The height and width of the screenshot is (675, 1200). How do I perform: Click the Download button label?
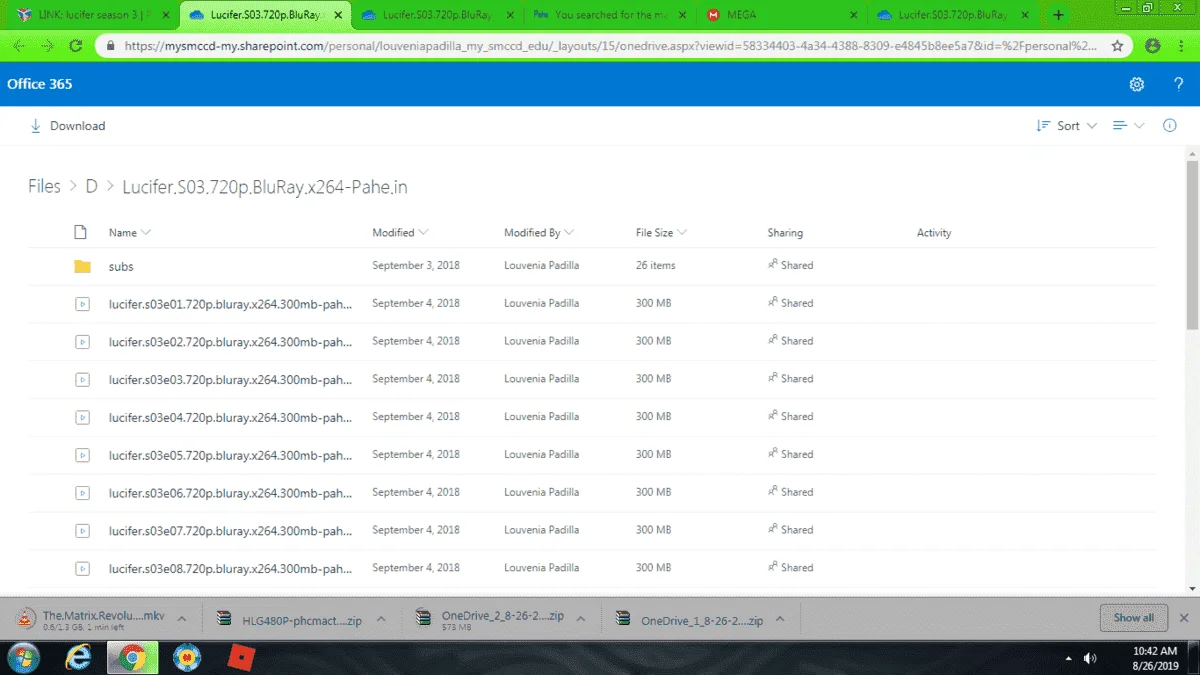tap(77, 126)
